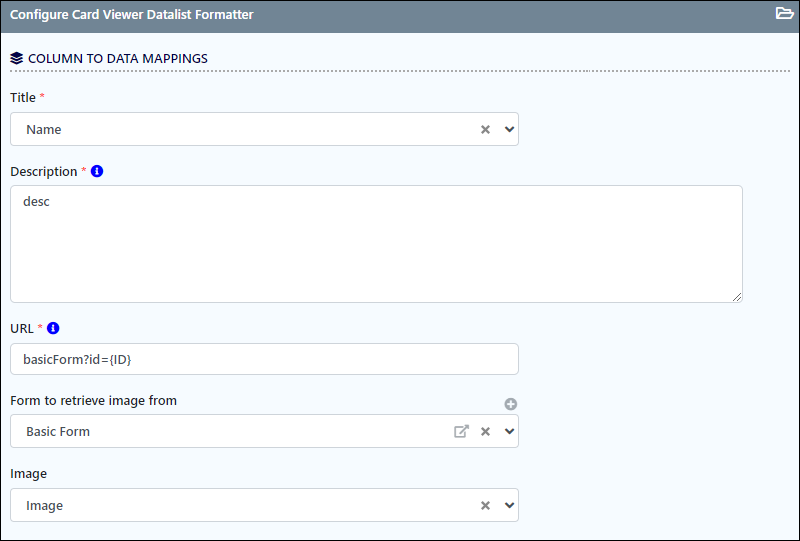Click the Description textarea resize handle
The image size is (800, 541).
click(x=737, y=297)
